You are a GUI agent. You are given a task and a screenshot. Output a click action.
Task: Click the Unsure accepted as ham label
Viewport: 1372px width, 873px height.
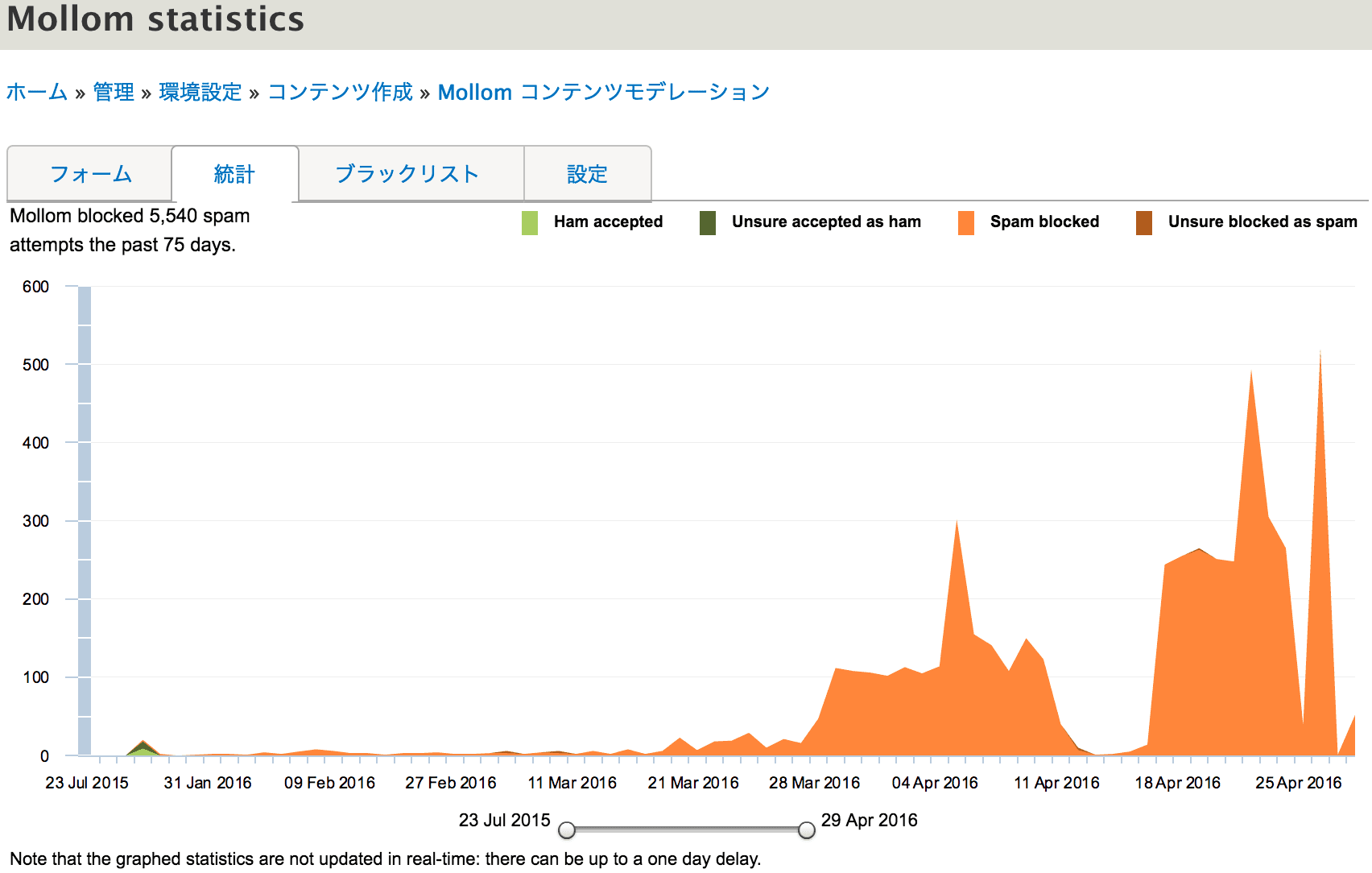[826, 222]
